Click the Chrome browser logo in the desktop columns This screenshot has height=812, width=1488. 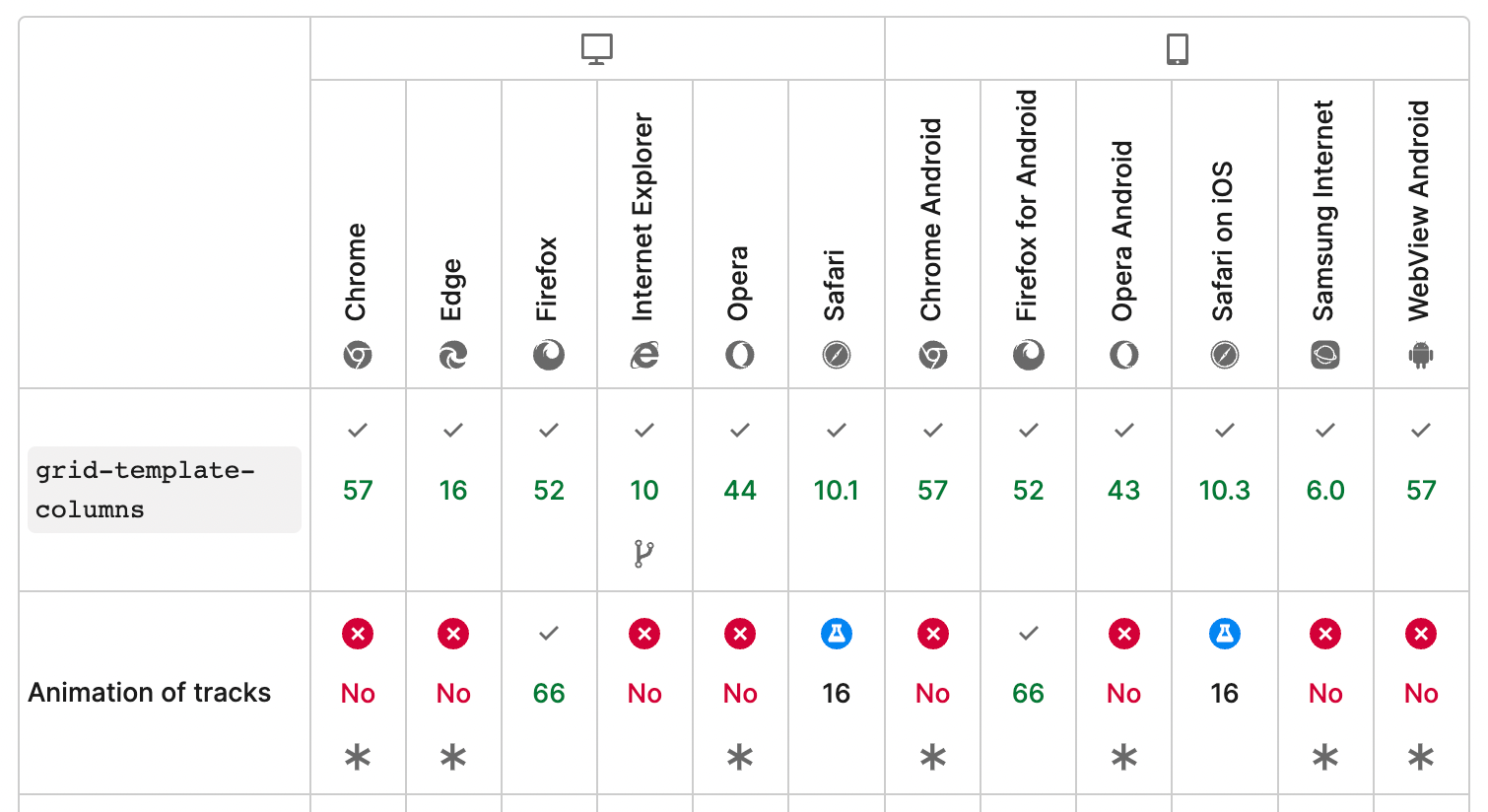click(358, 355)
